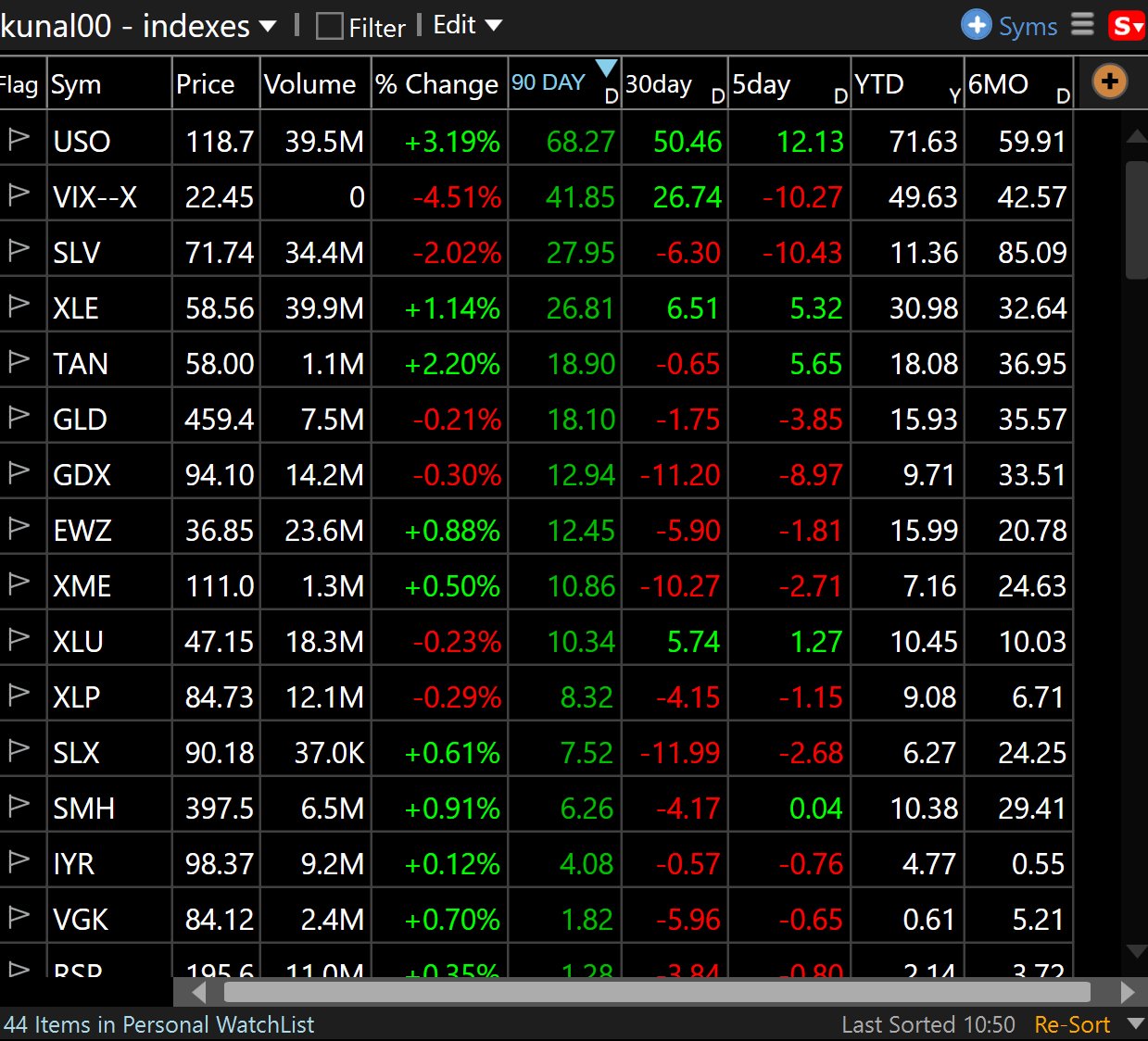The width and height of the screenshot is (1148, 1041).
Task: Enable the Filter checkbox
Action: pos(328,27)
